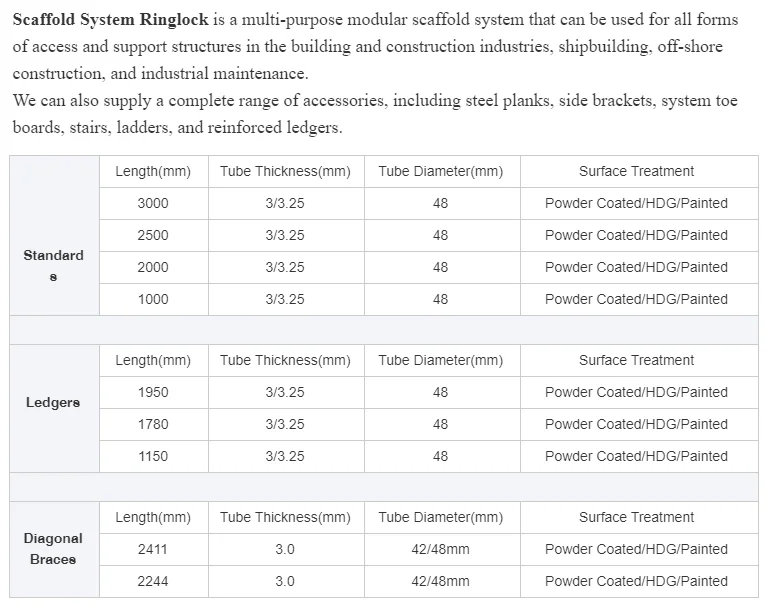
Task: Click the Standards row header cell
Action: pyautogui.click(x=54, y=235)
